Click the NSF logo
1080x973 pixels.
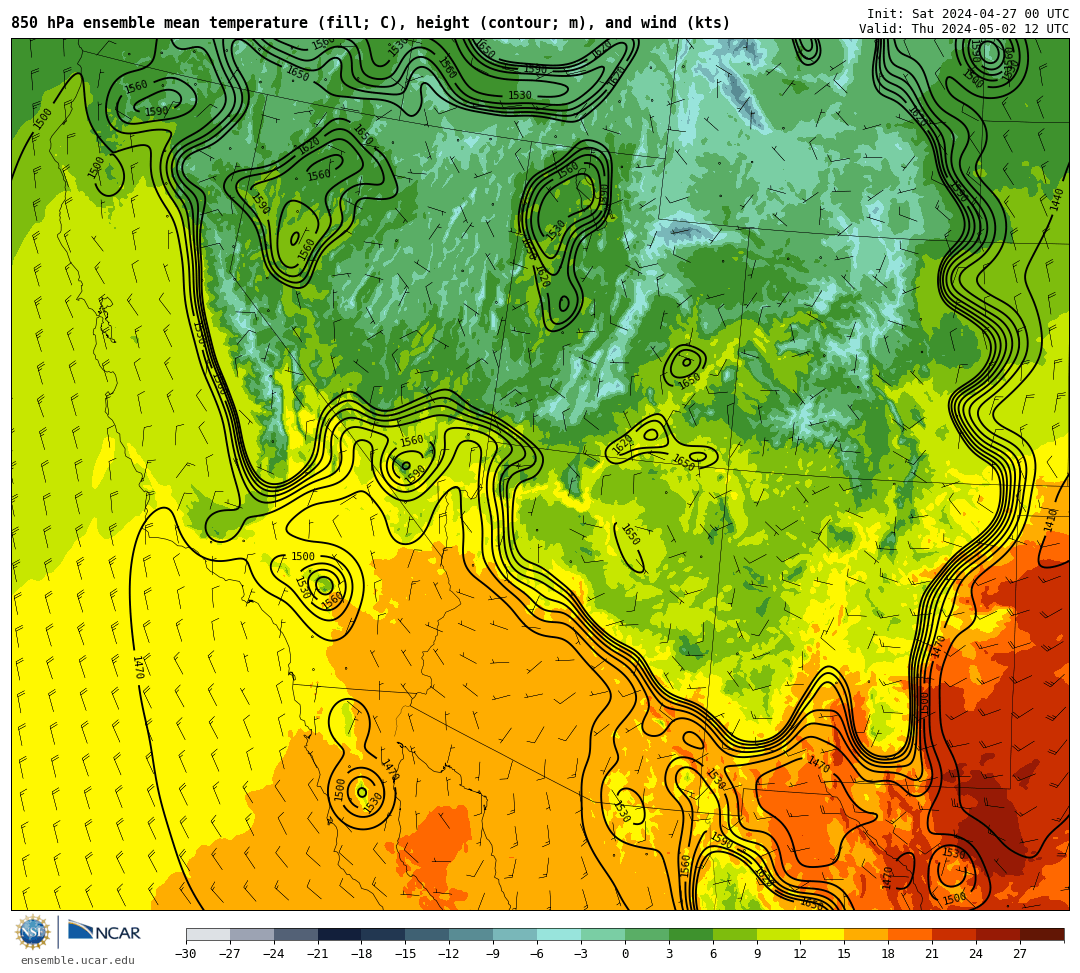click(x=32, y=933)
